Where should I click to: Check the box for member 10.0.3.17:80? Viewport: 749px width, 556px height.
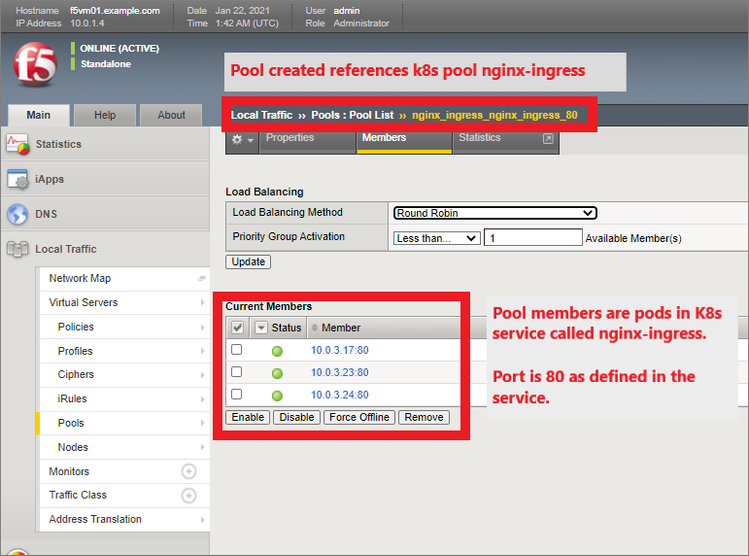236,350
